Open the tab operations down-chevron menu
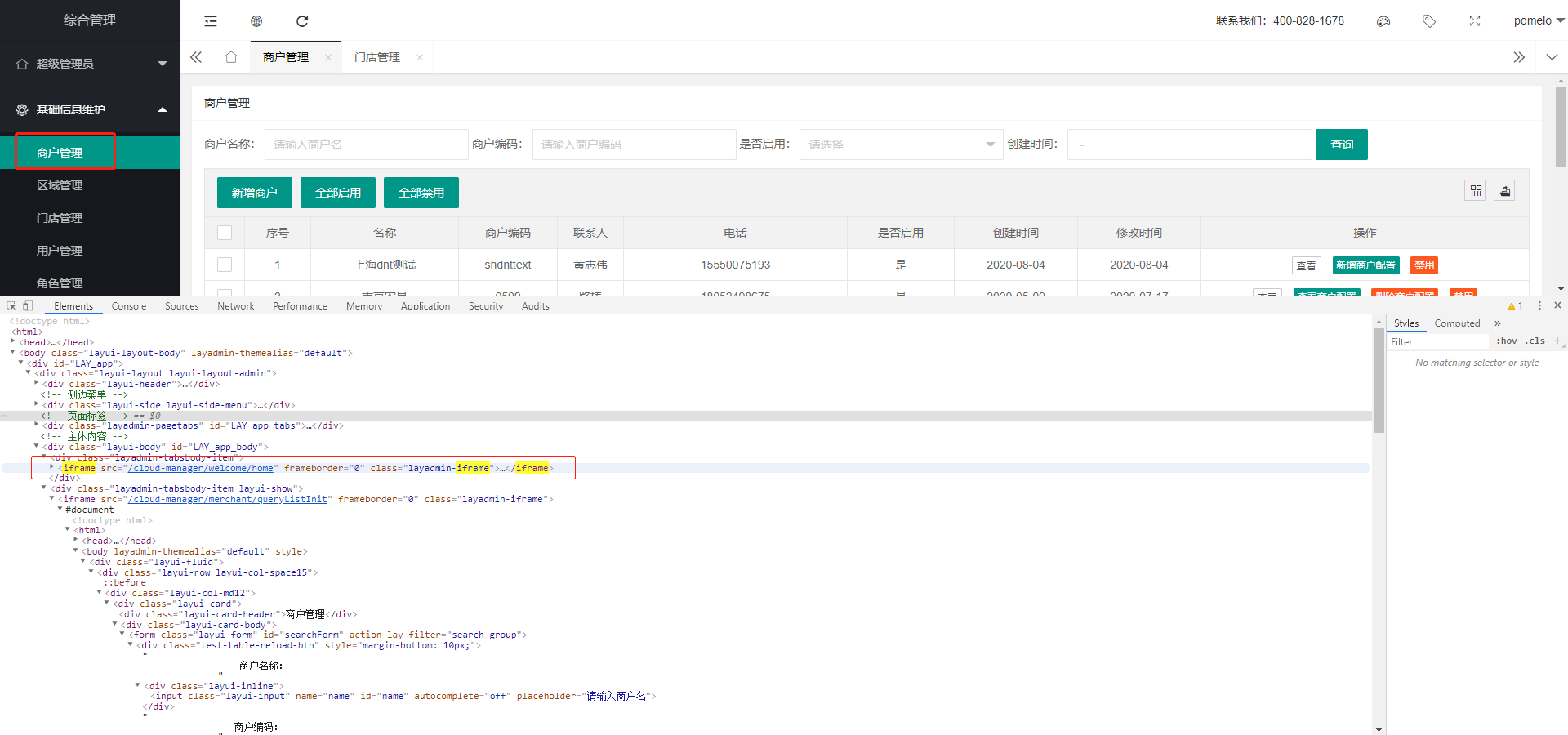 1552,57
